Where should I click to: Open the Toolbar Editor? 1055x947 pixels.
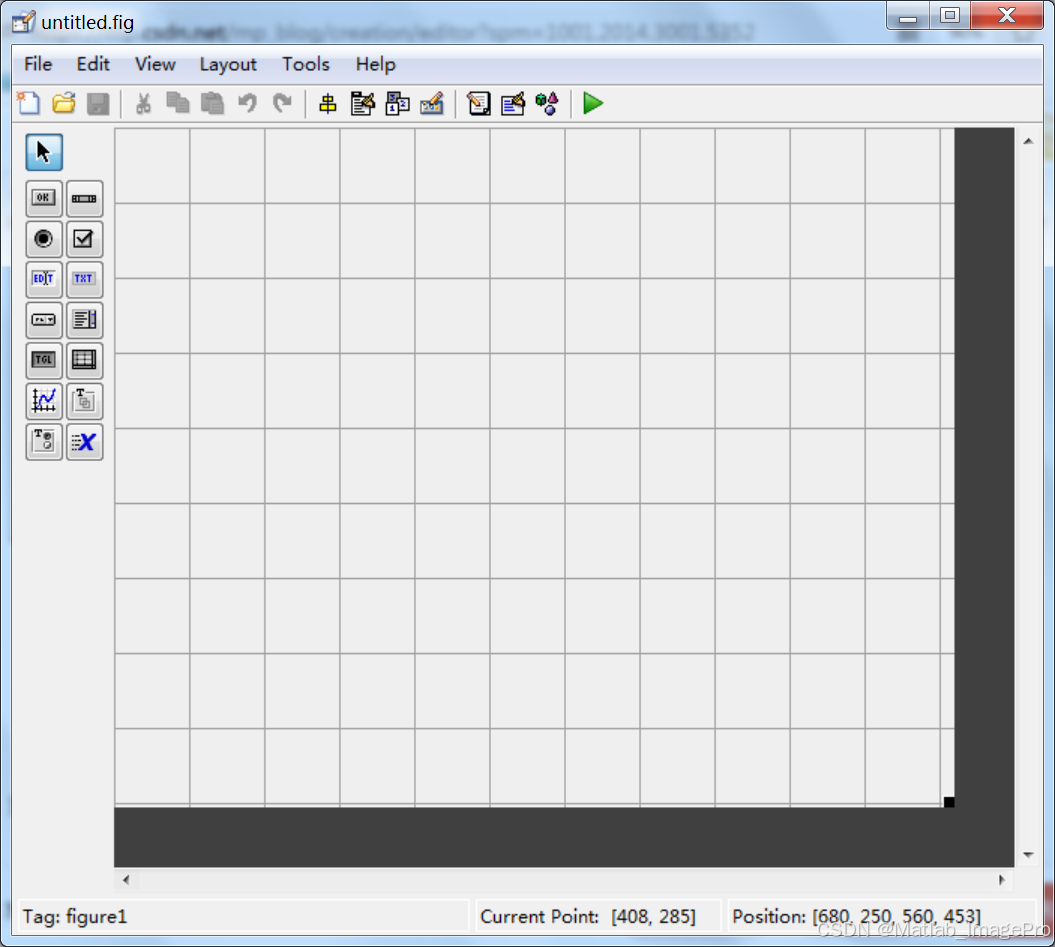pos(432,104)
